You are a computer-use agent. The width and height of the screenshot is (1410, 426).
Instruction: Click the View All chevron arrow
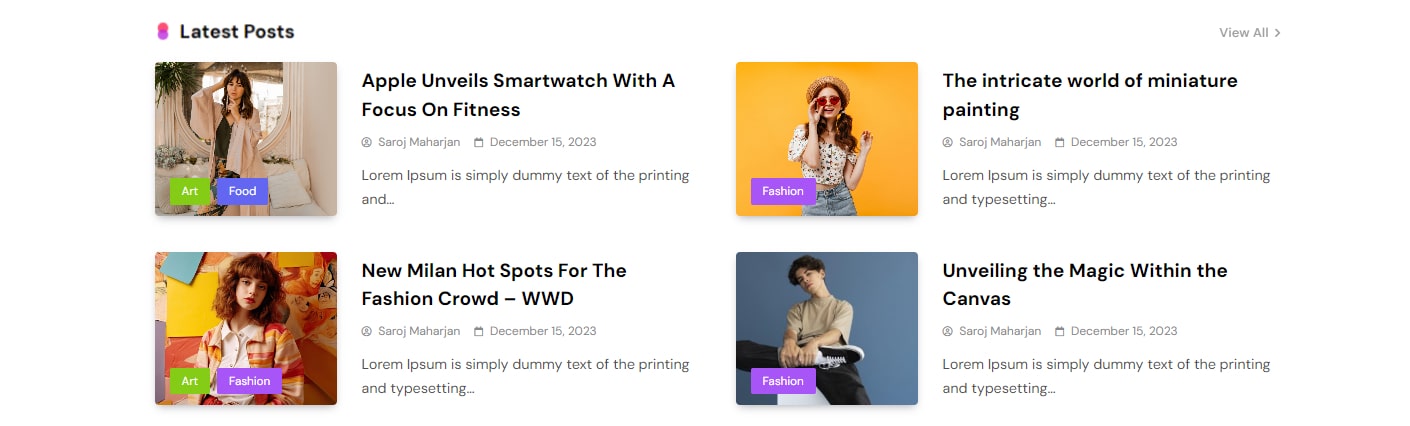1278,33
